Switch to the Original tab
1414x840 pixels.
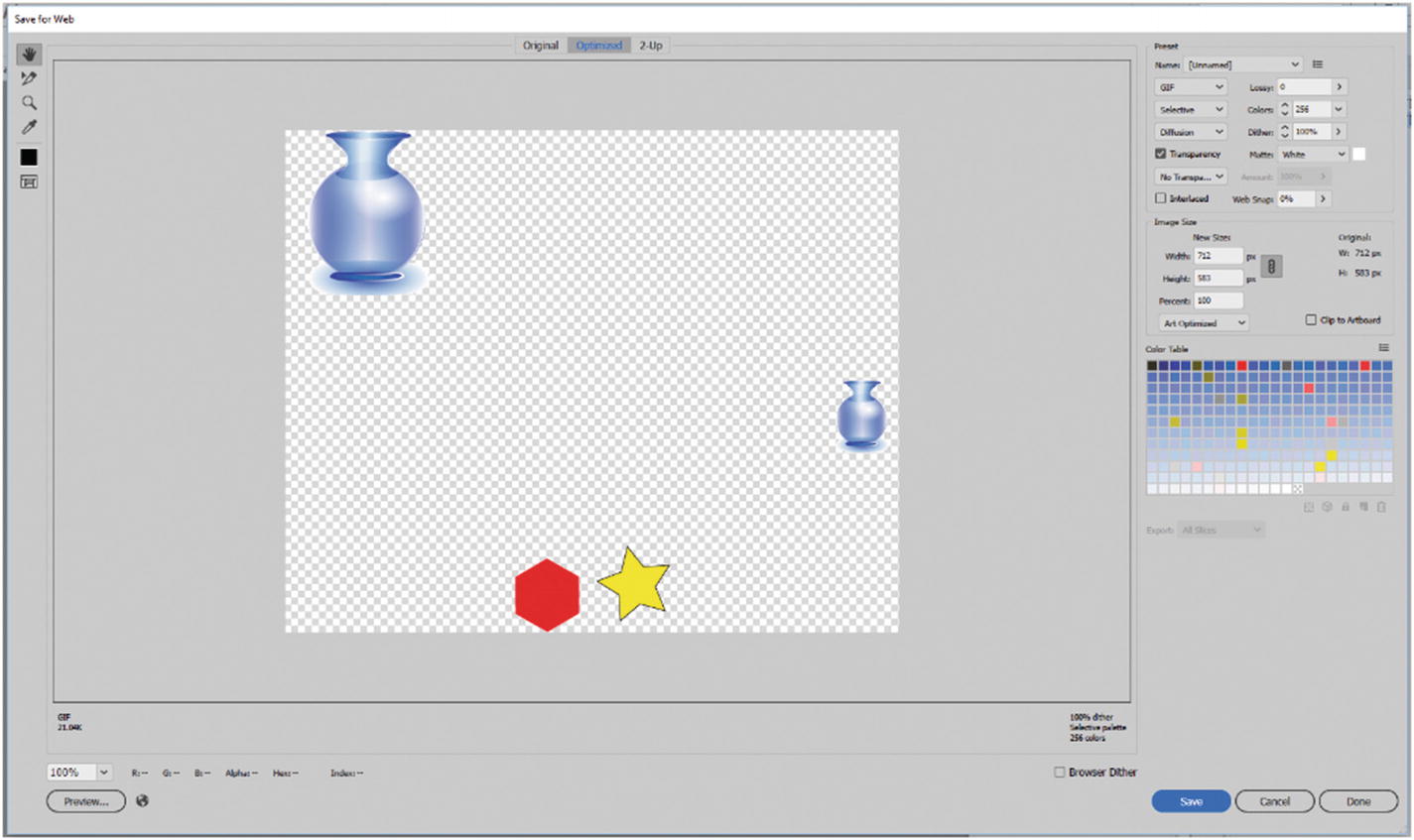coord(541,46)
